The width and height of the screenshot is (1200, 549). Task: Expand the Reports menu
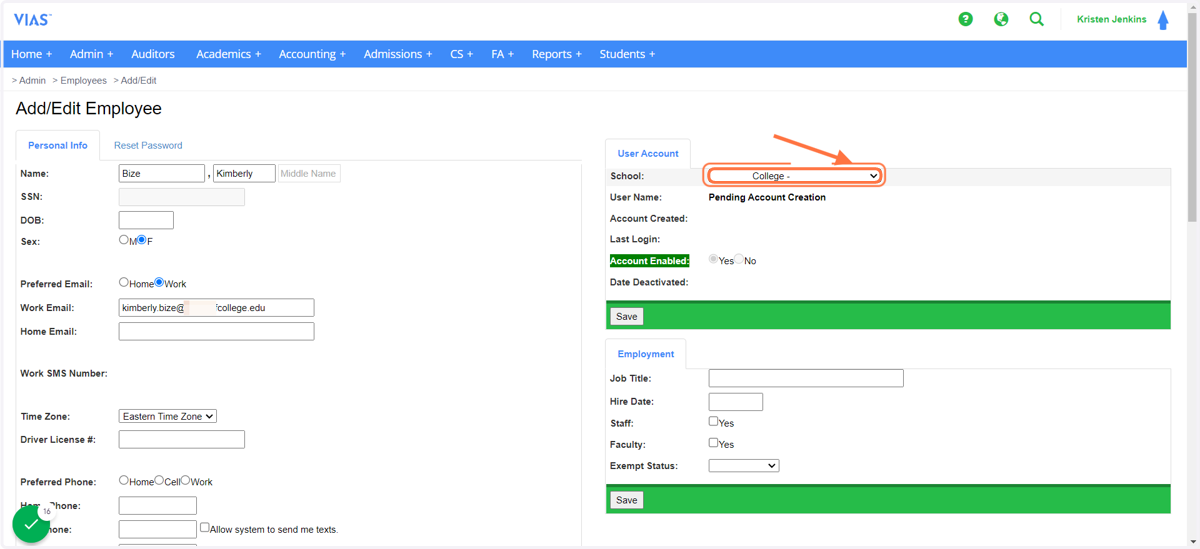click(557, 54)
